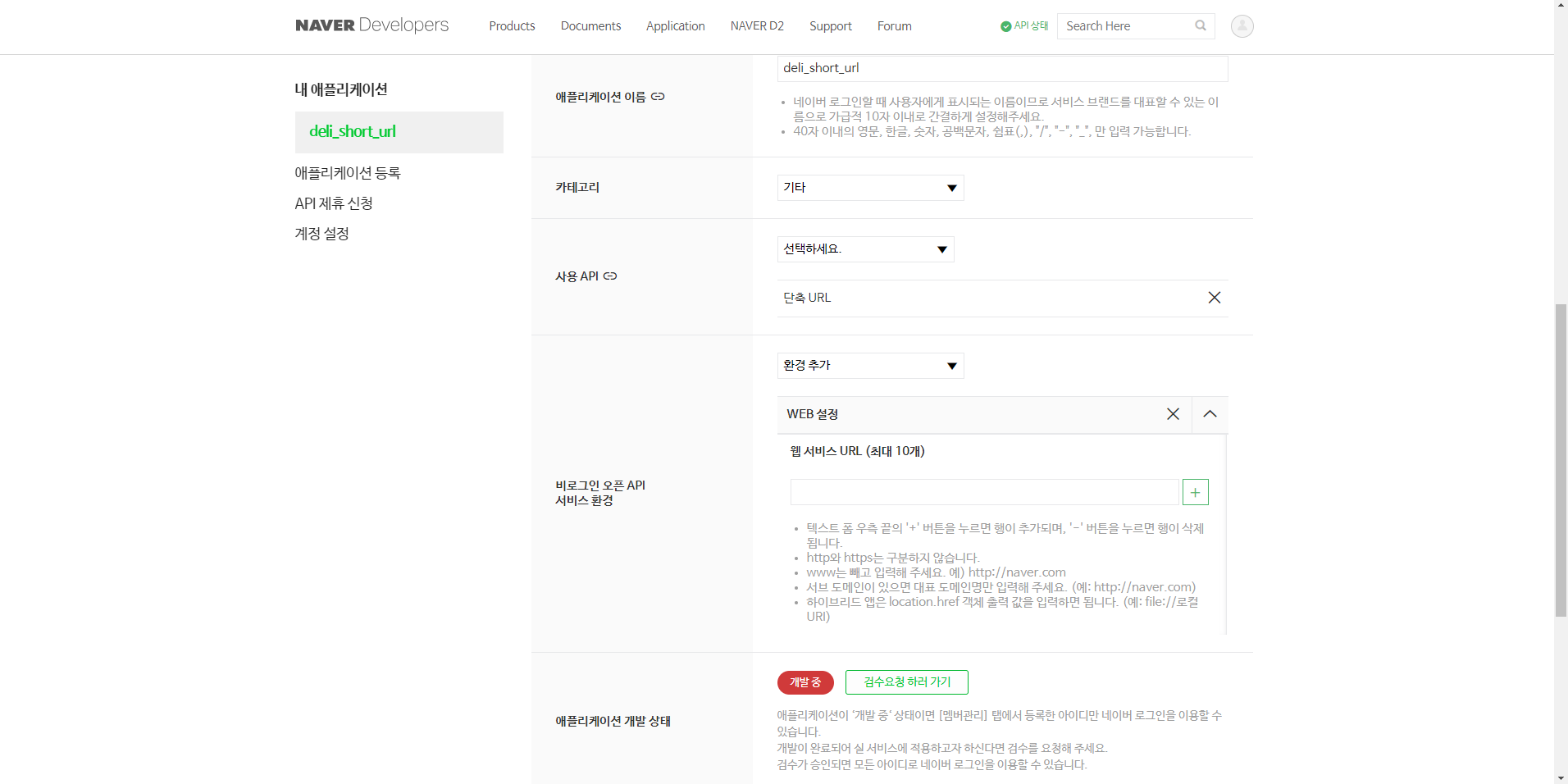Click the 내 애플리케이션 heading
This screenshot has width=1568, height=784.
coord(341,89)
